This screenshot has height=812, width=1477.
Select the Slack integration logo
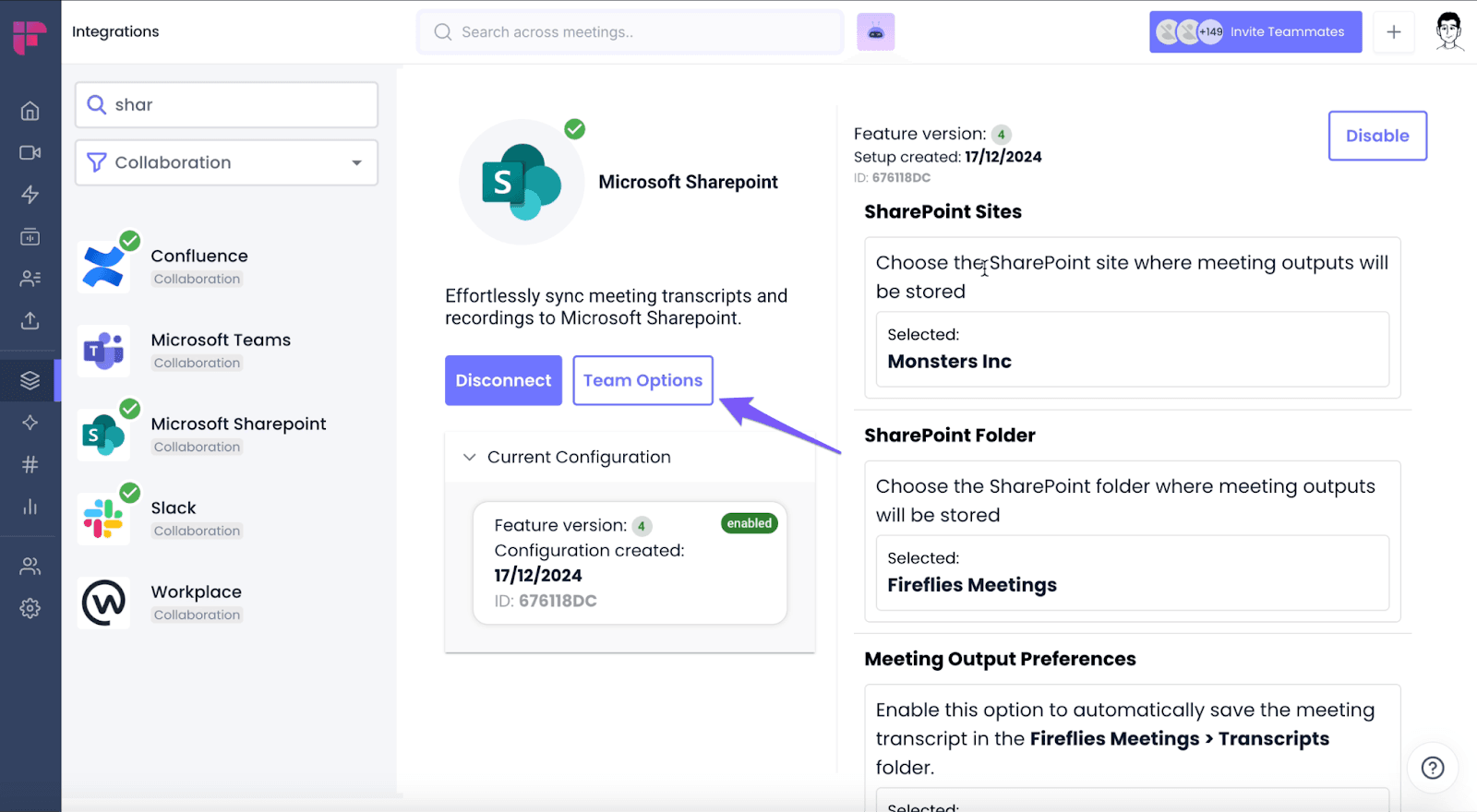(x=103, y=519)
